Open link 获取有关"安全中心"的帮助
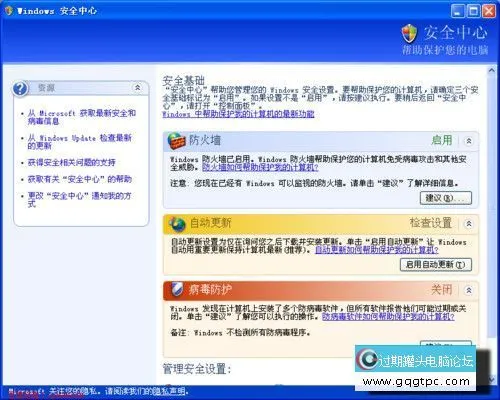 click(x=80, y=179)
